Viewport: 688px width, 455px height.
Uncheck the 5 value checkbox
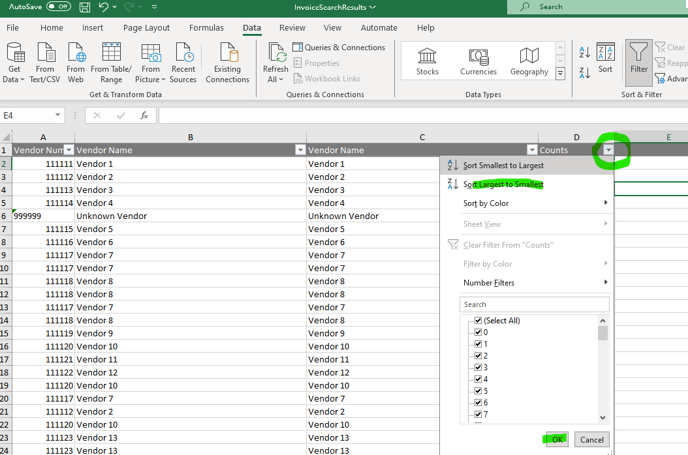pyautogui.click(x=478, y=391)
